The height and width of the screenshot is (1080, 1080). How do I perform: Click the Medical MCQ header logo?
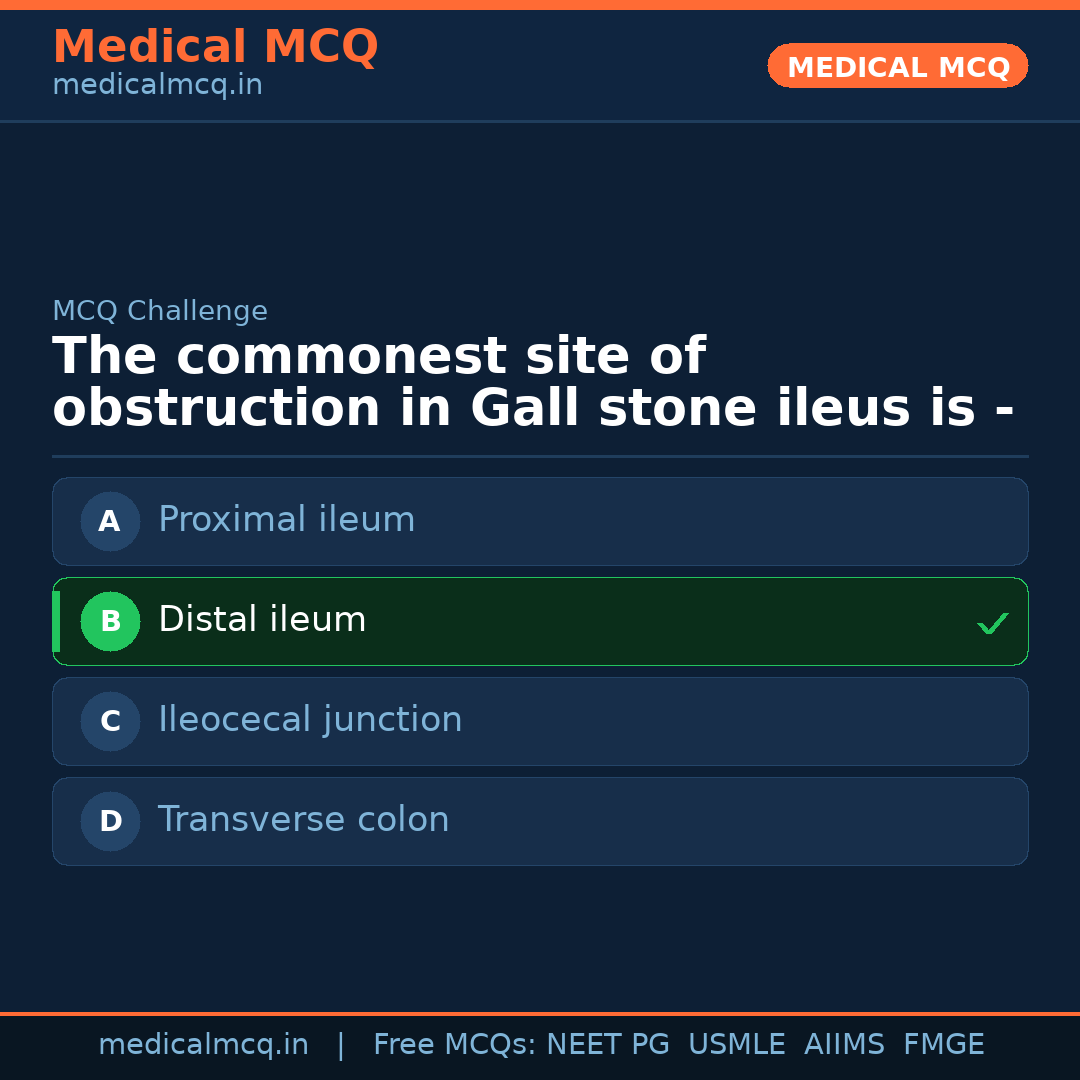tap(215, 46)
